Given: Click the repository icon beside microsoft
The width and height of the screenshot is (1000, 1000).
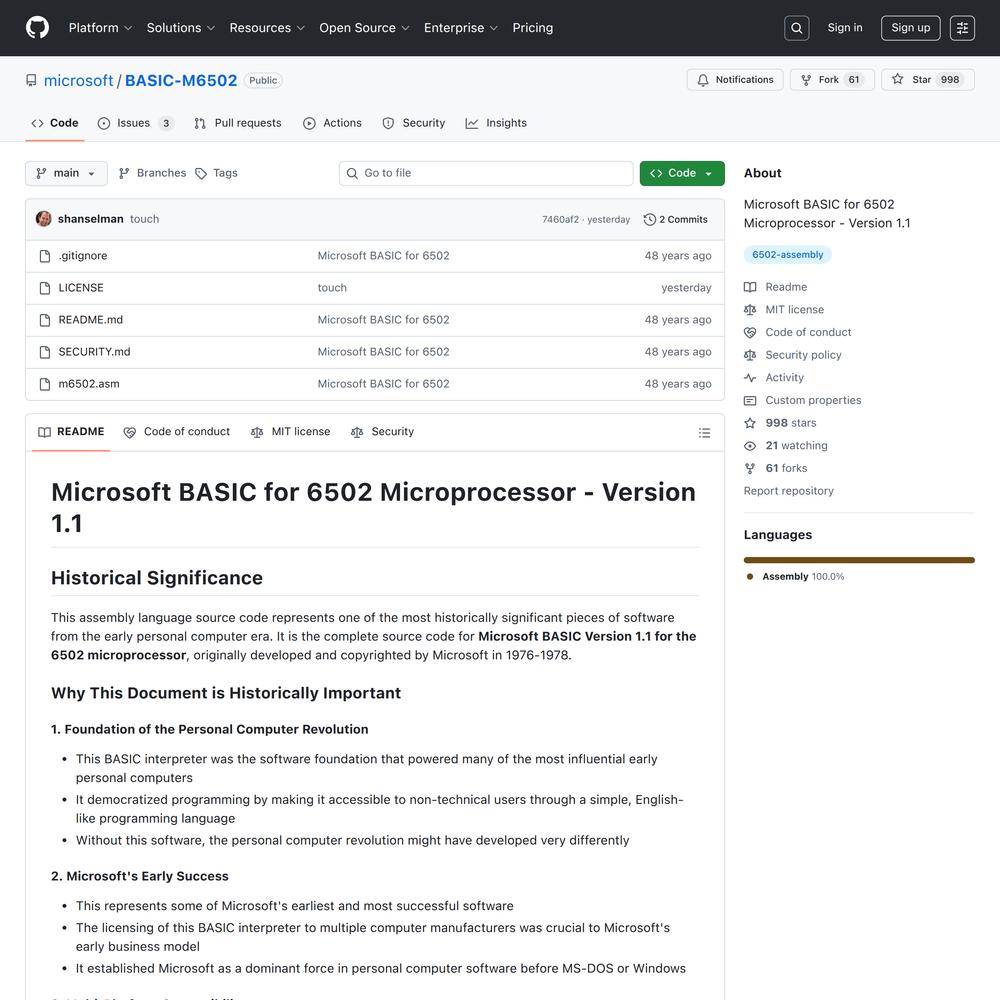Looking at the screenshot, I should click(31, 80).
